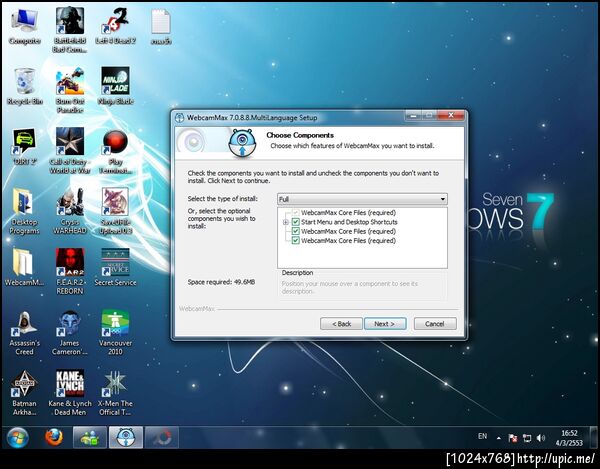The width and height of the screenshot is (600, 469).
Task: Open Firefox from the taskbar
Action: click(x=54, y=437)
